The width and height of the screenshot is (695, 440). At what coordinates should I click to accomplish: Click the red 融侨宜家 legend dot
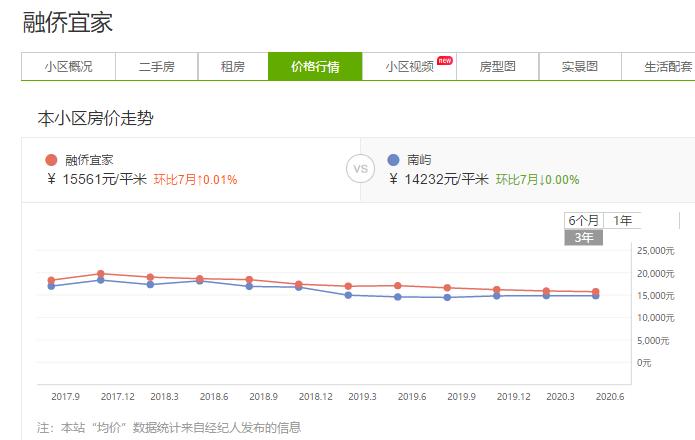coord(51,160)
